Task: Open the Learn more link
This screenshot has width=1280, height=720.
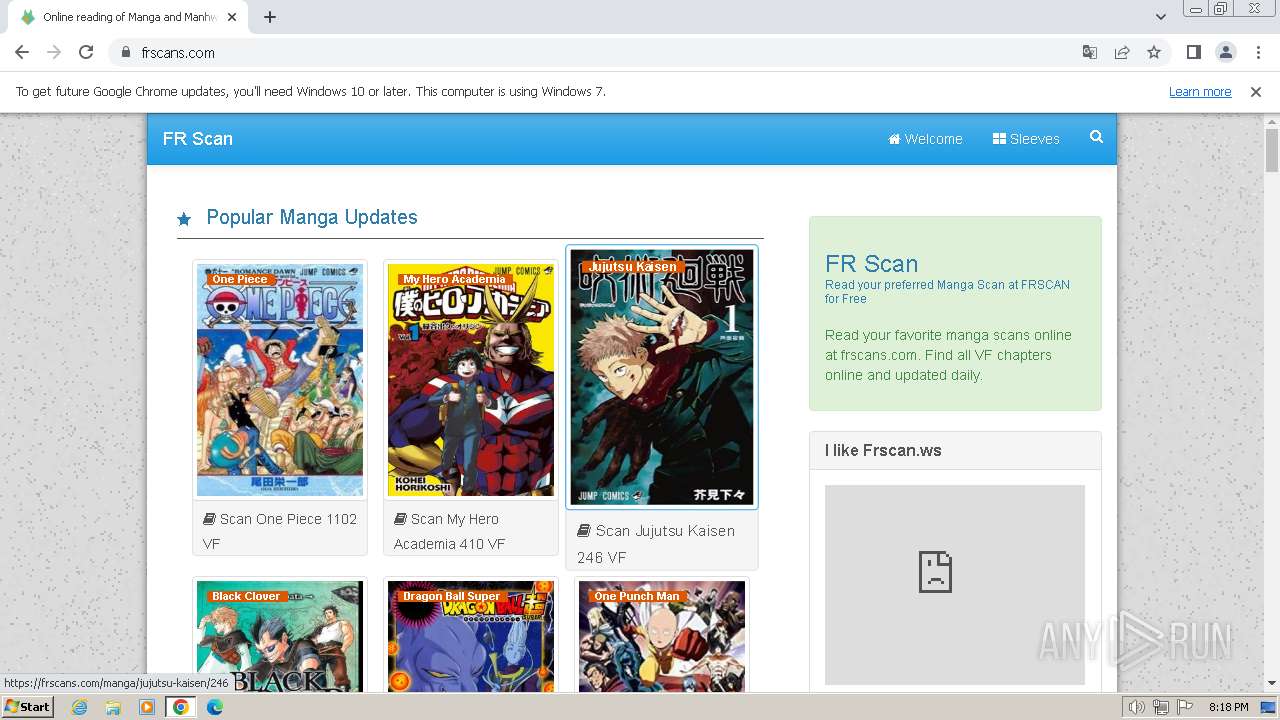Action: click(1200, 92)
